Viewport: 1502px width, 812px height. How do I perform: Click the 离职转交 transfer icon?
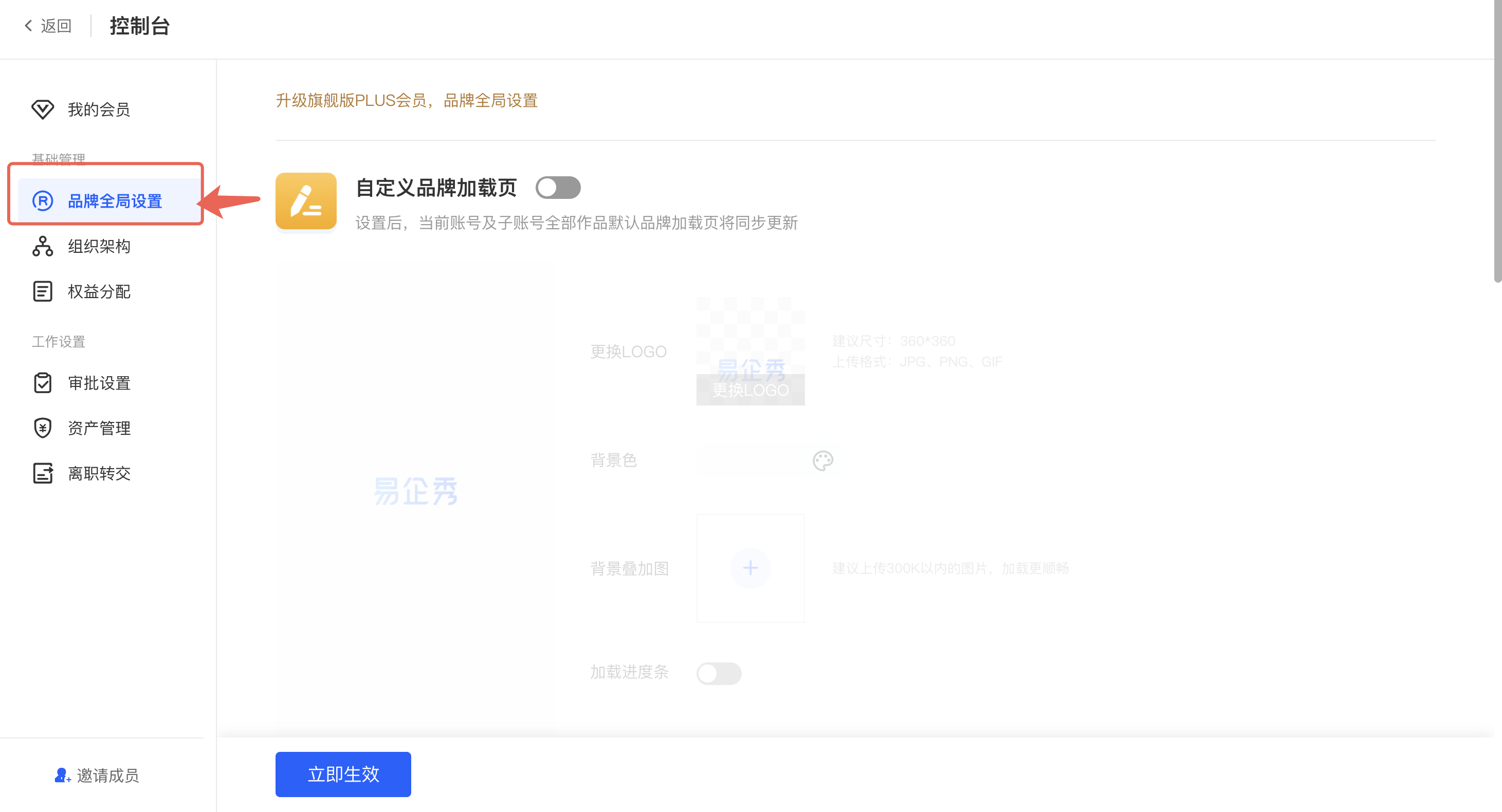click(x=43, y=473)
